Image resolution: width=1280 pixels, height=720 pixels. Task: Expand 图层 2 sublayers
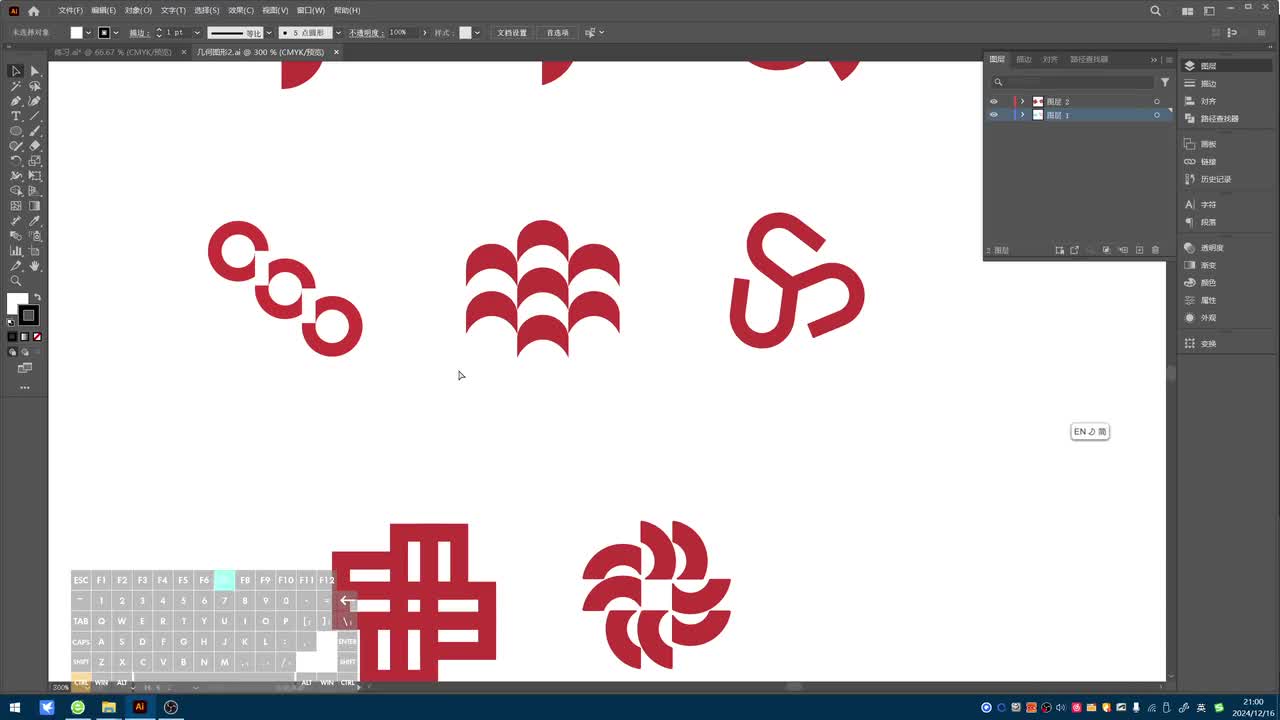pos(1022,102)
